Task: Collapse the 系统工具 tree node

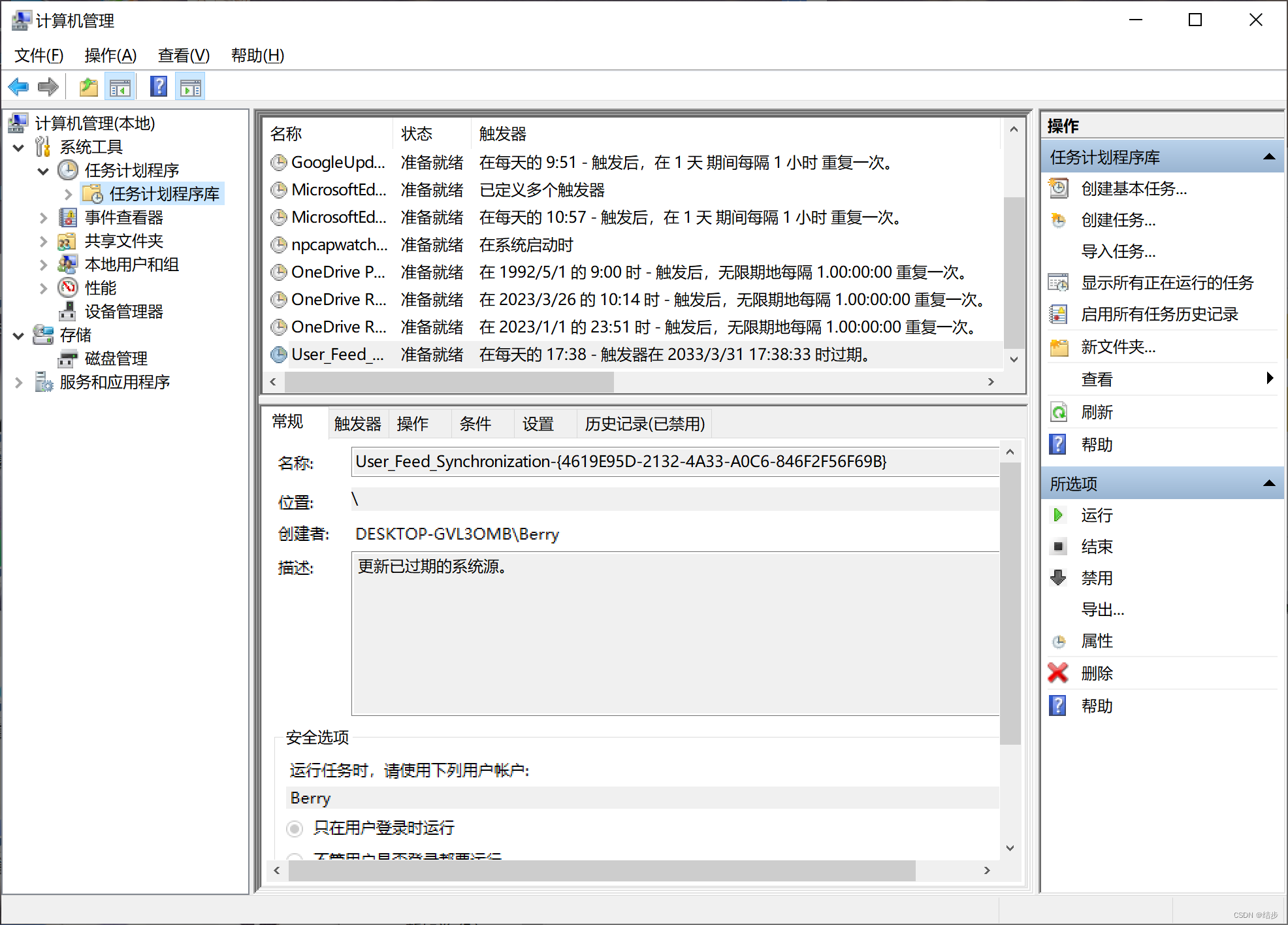Action: [19, 148]
